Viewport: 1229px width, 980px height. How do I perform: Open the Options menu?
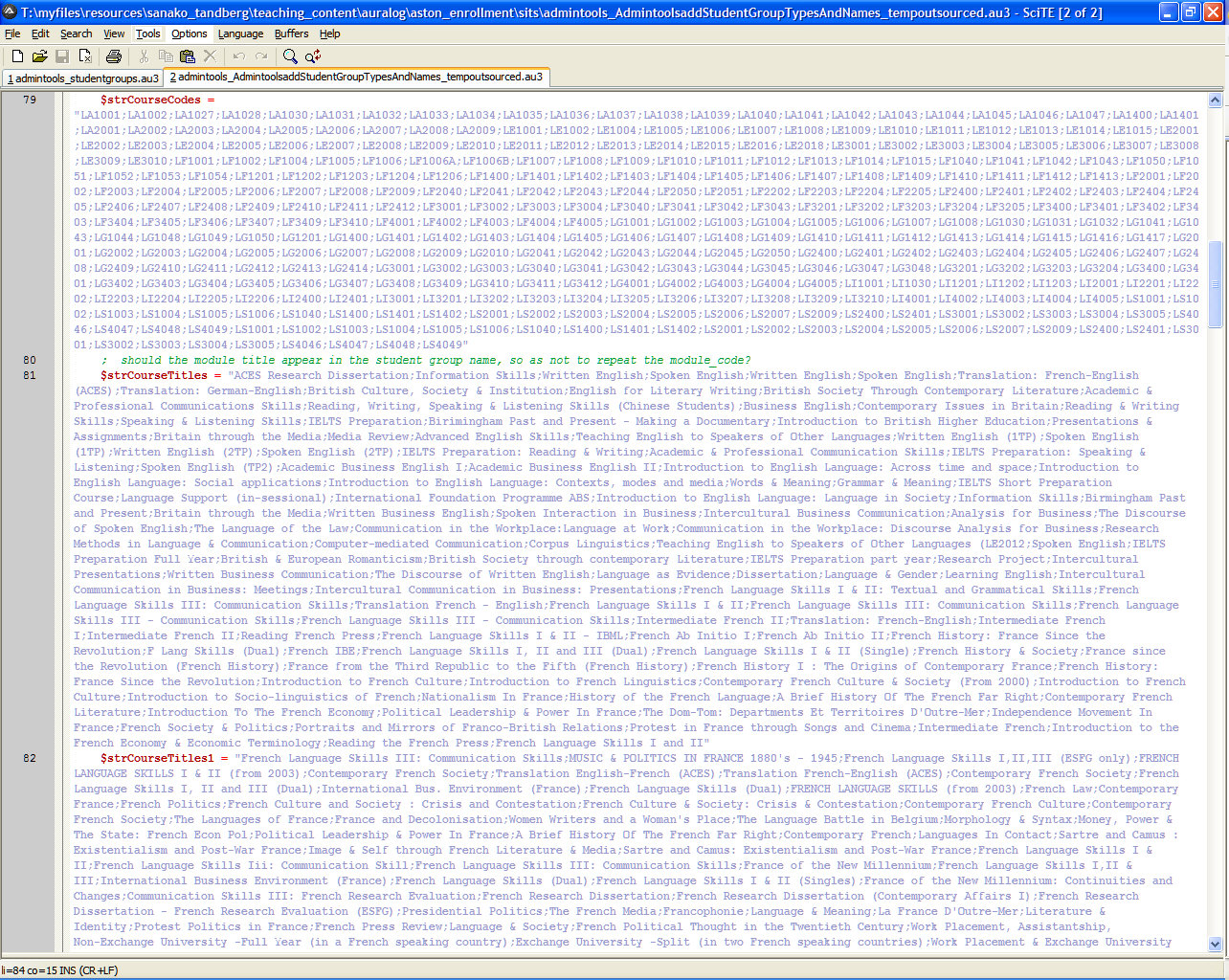(x=190, y=33)
